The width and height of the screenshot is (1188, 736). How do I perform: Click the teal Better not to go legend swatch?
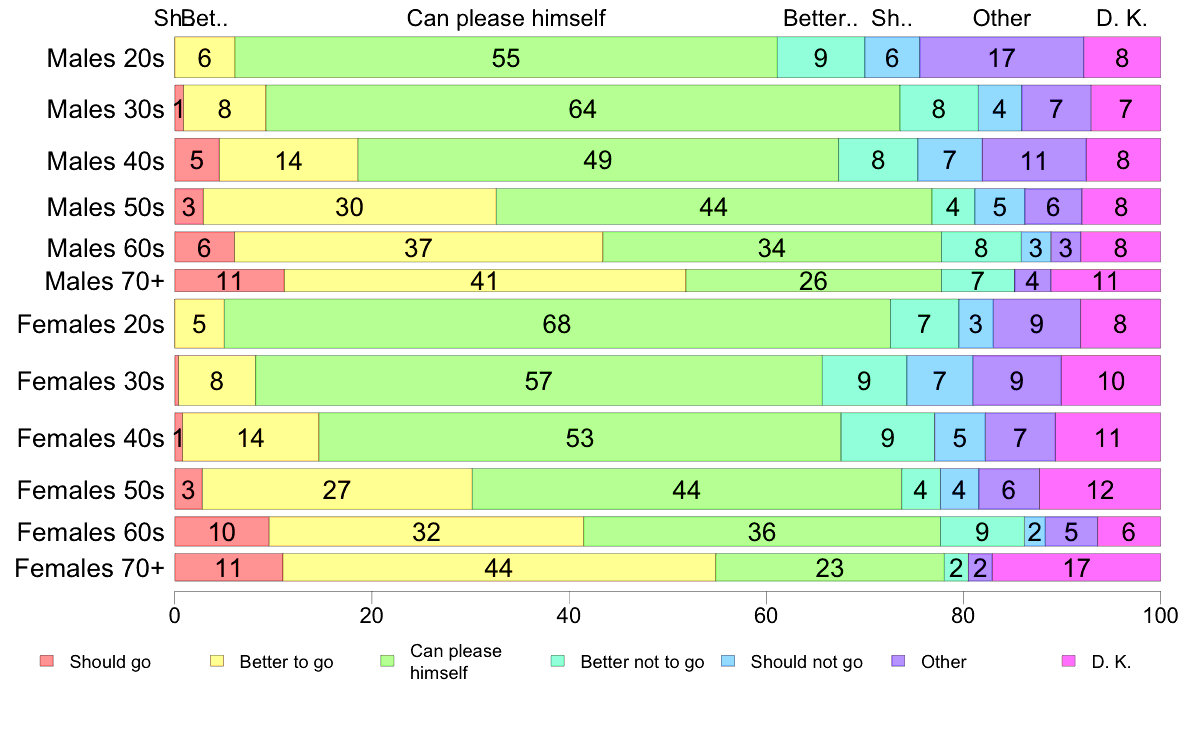click(558, 661)
